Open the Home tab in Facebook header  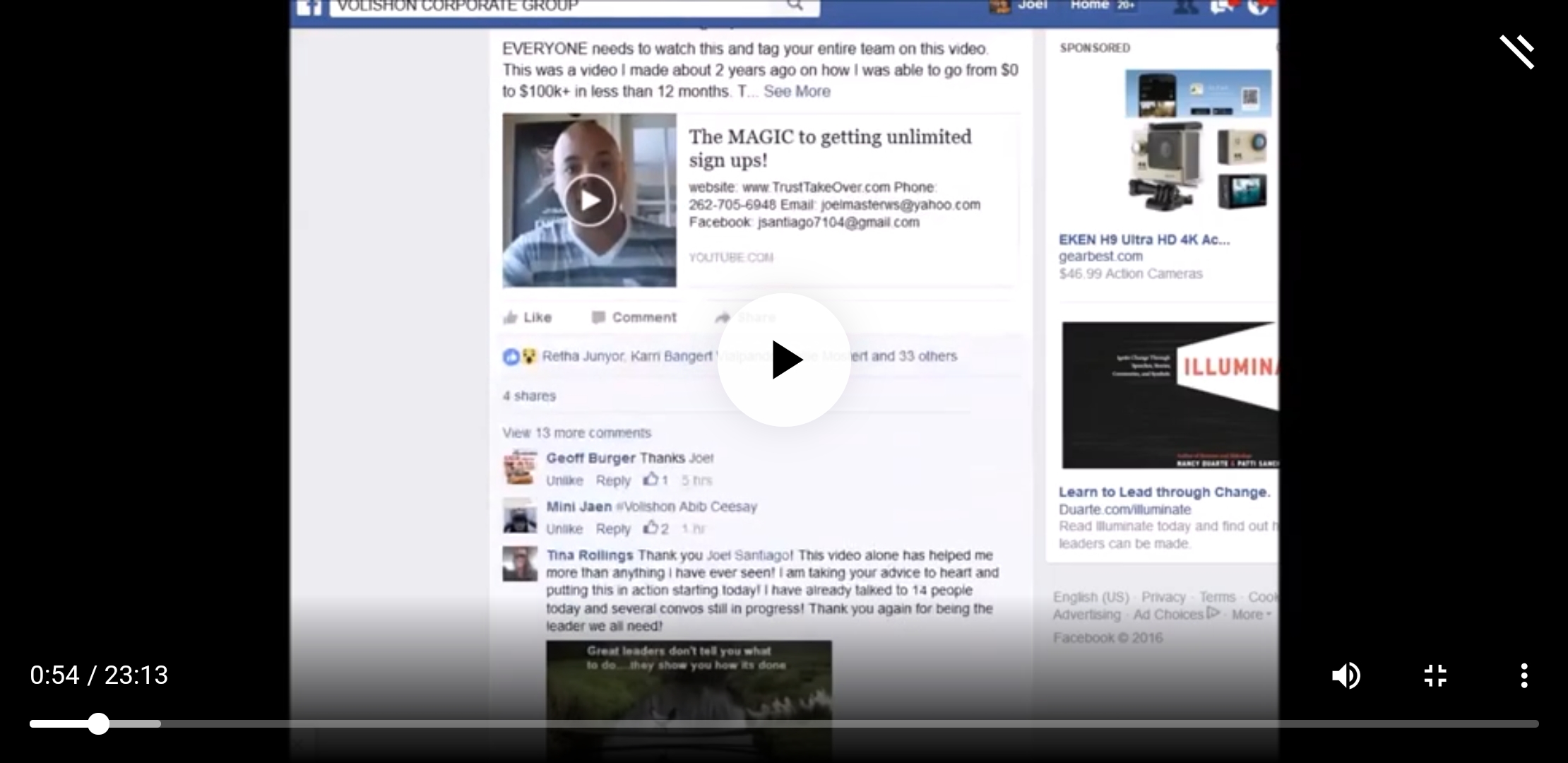point(1090,6)
